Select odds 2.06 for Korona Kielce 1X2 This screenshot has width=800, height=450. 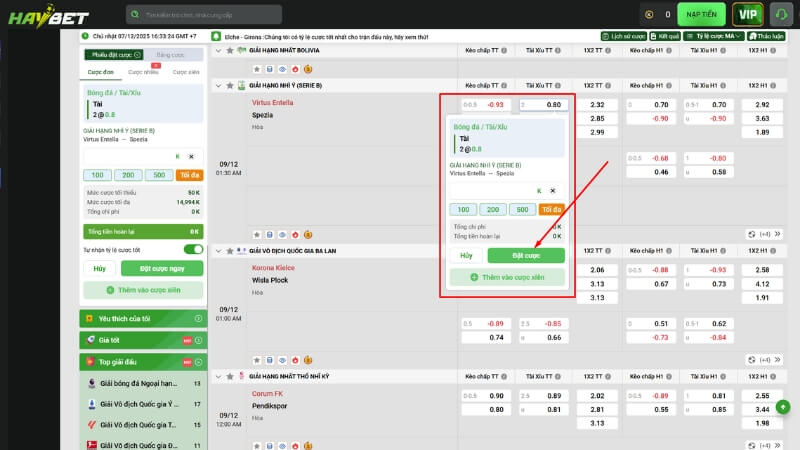(597, 270)
